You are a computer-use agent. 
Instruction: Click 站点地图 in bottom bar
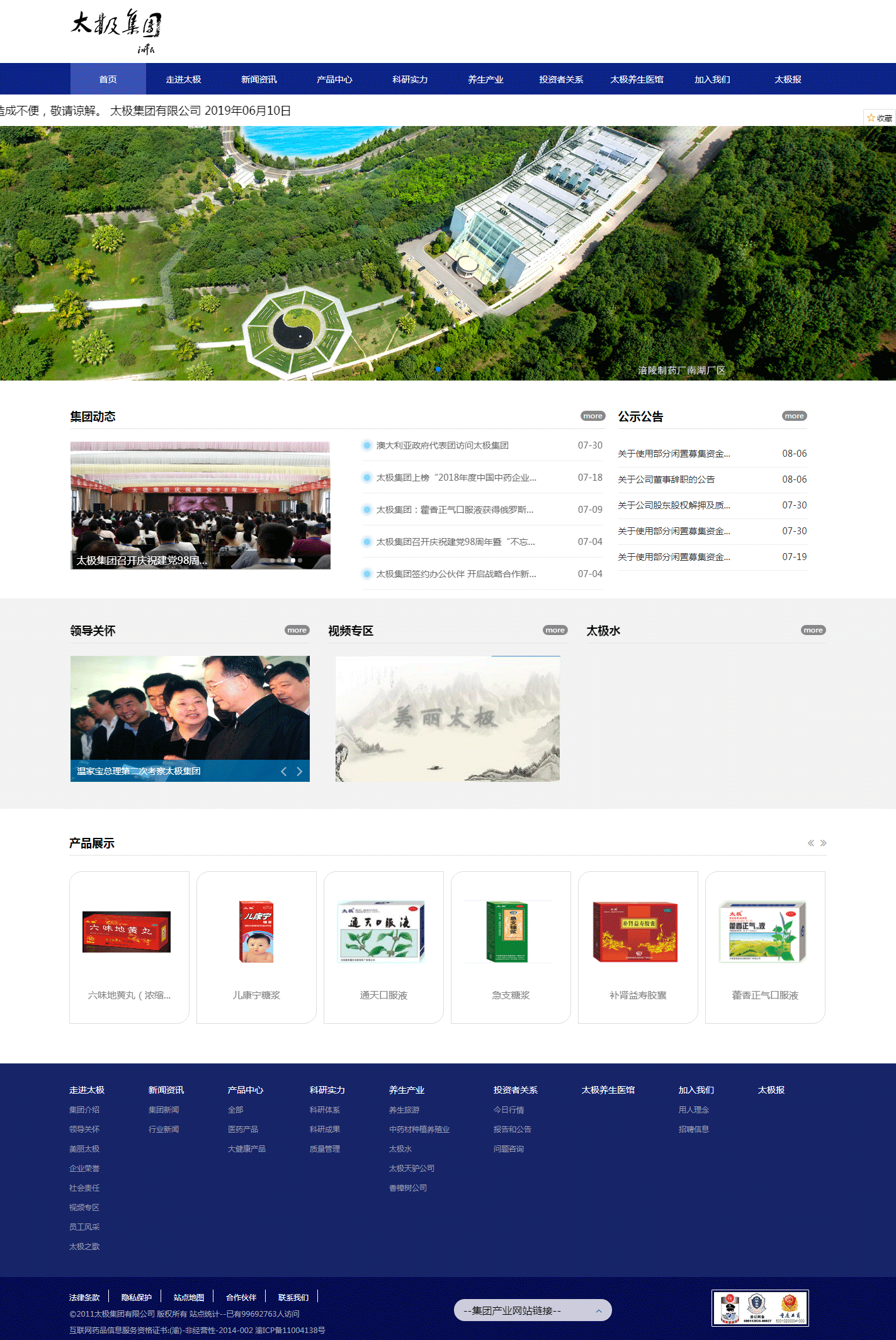pos(189,1297)
